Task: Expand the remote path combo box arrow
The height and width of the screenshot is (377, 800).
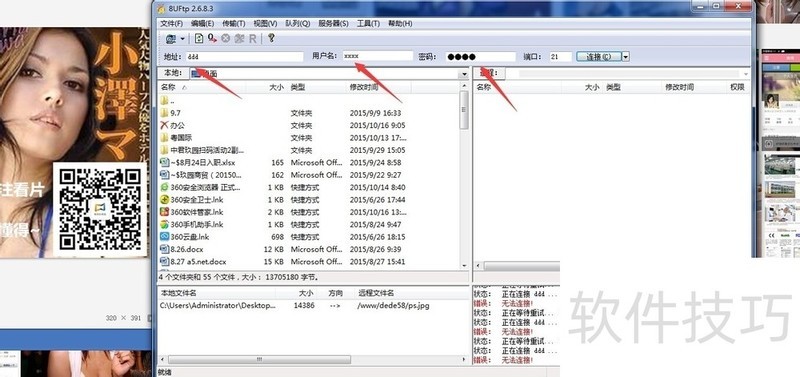Action: [x=745, y=74]
